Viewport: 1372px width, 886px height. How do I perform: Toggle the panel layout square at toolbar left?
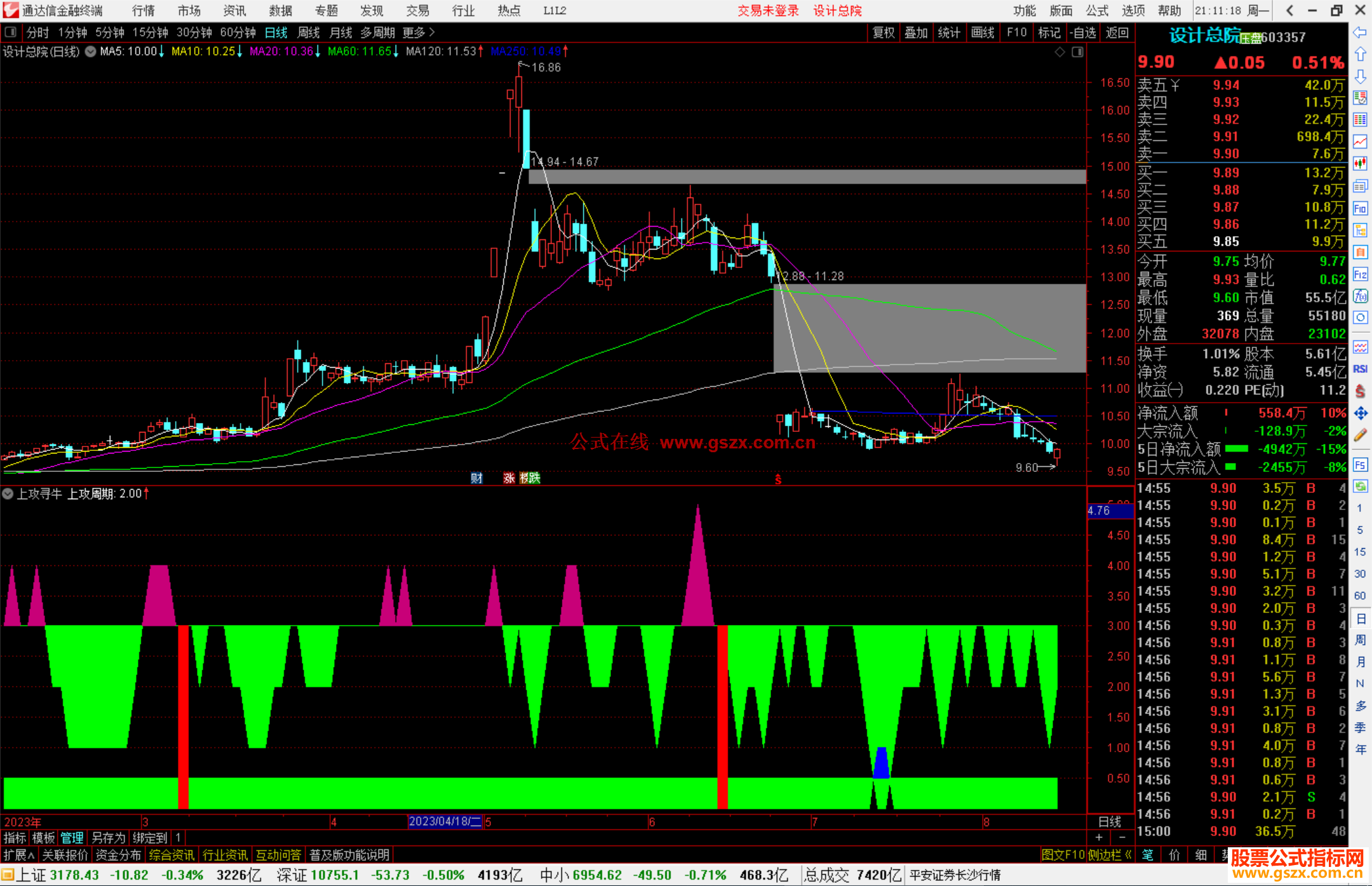[11, 32]
